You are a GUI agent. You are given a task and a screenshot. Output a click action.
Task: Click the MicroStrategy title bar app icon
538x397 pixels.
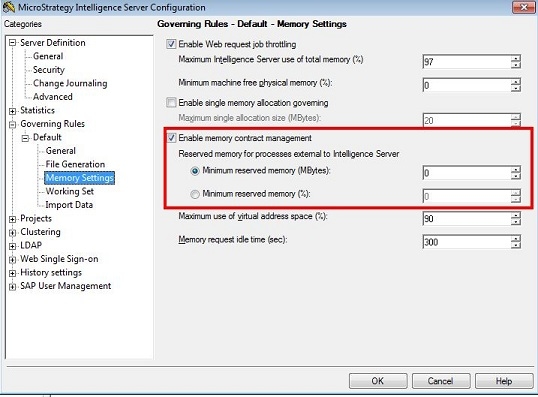tap(9, 7)
